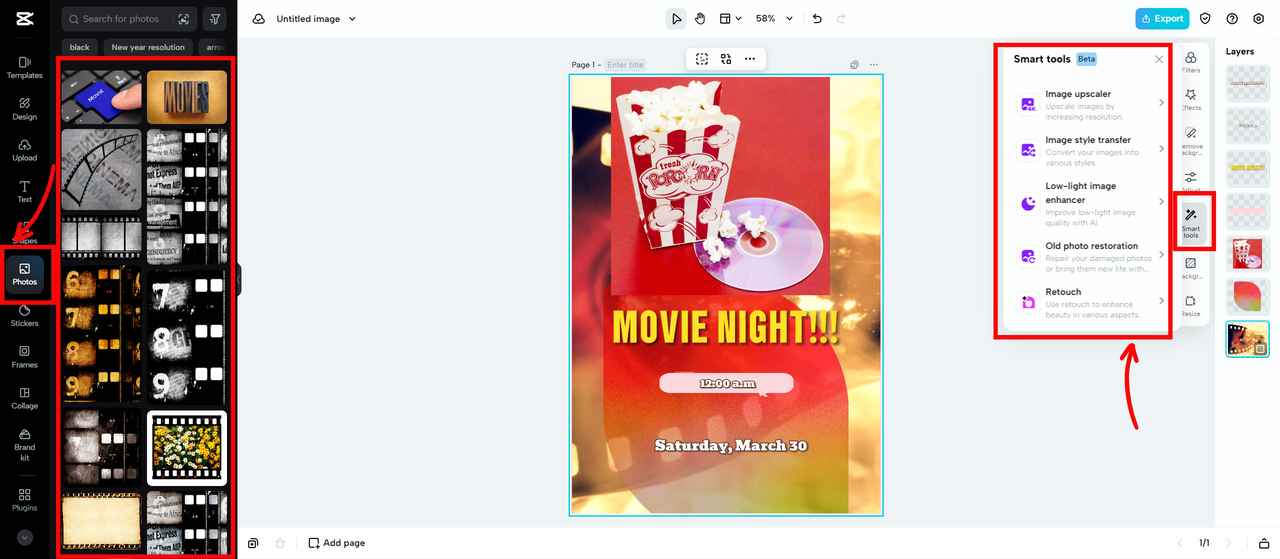
Task: Close the Smart tools panel
Action: click(x=1159, y=59)
